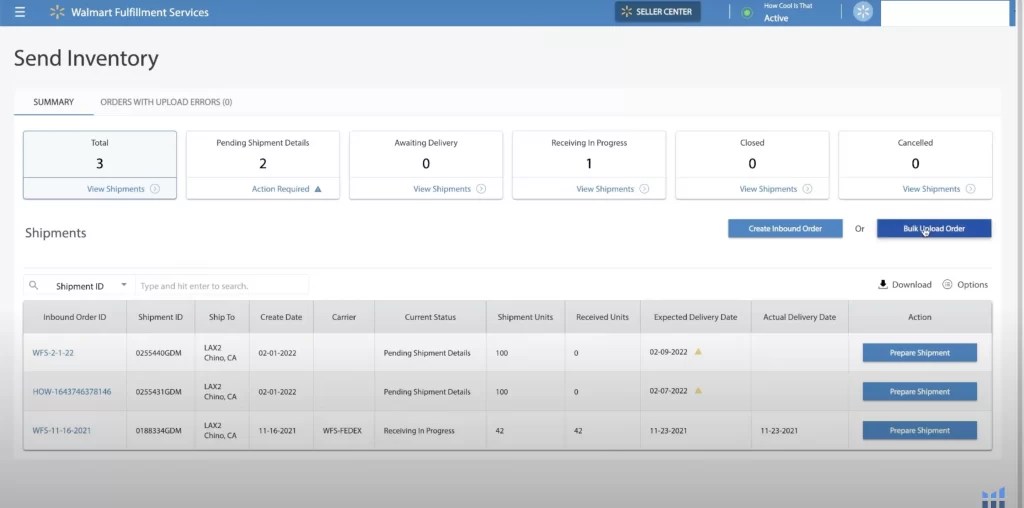The height and width of the screenshot is (508, 1024).
Task: Click Bulk Upload Order button
Action: click(x=934, y=229)
